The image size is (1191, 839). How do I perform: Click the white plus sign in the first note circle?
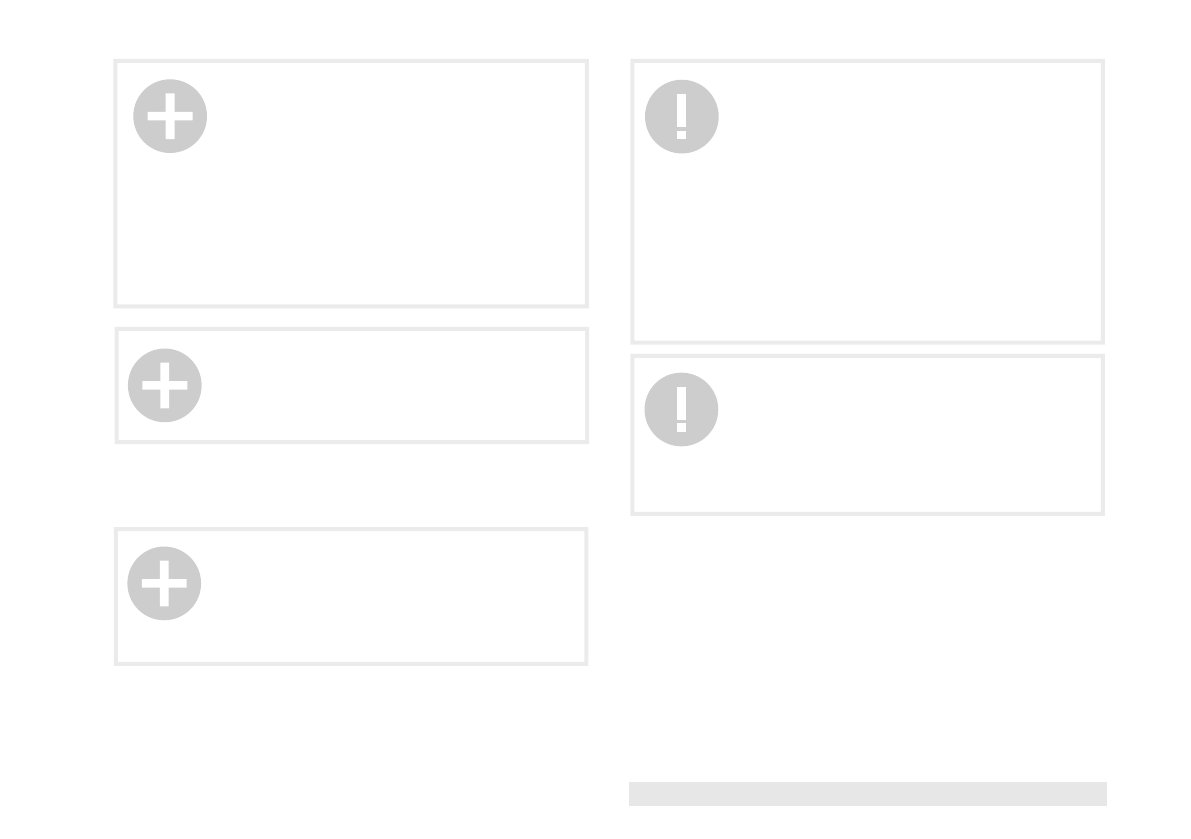[170, 118]
